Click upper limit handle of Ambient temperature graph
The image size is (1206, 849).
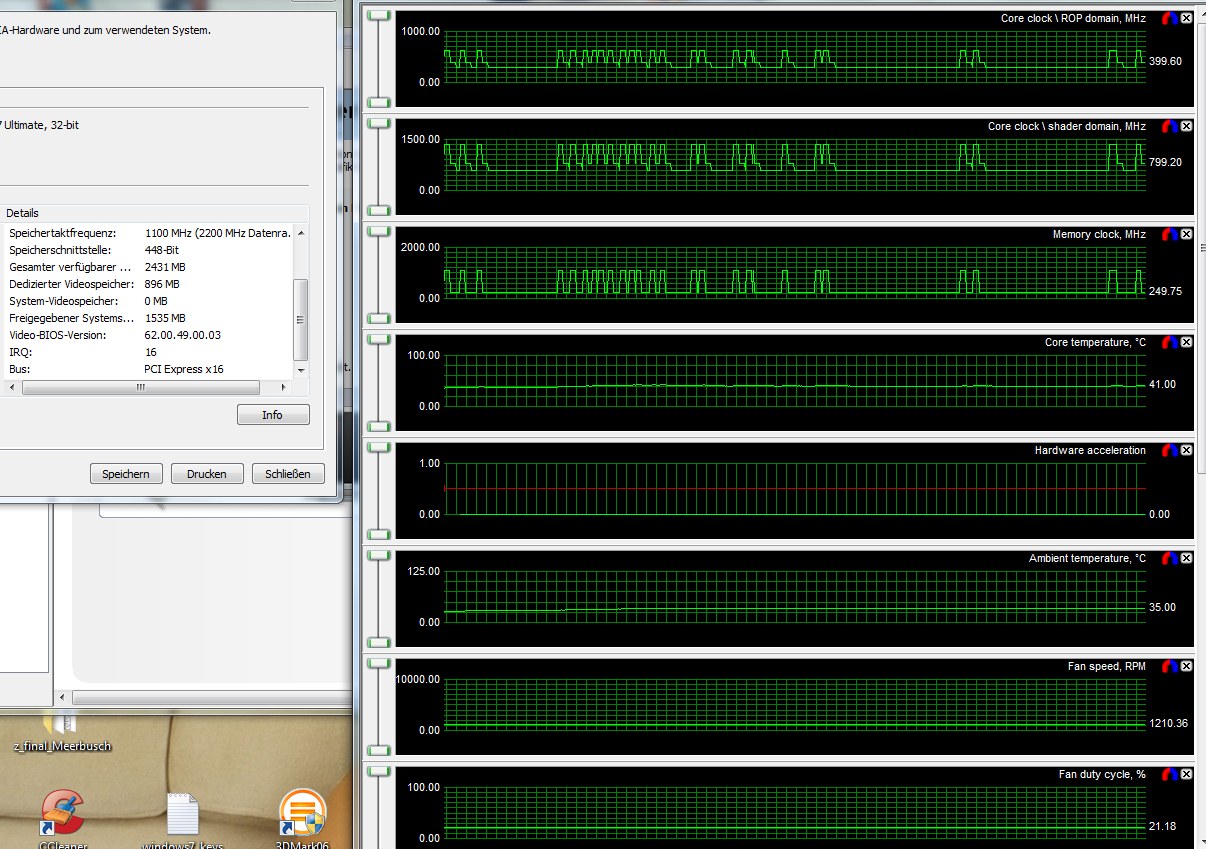(378, 555)
